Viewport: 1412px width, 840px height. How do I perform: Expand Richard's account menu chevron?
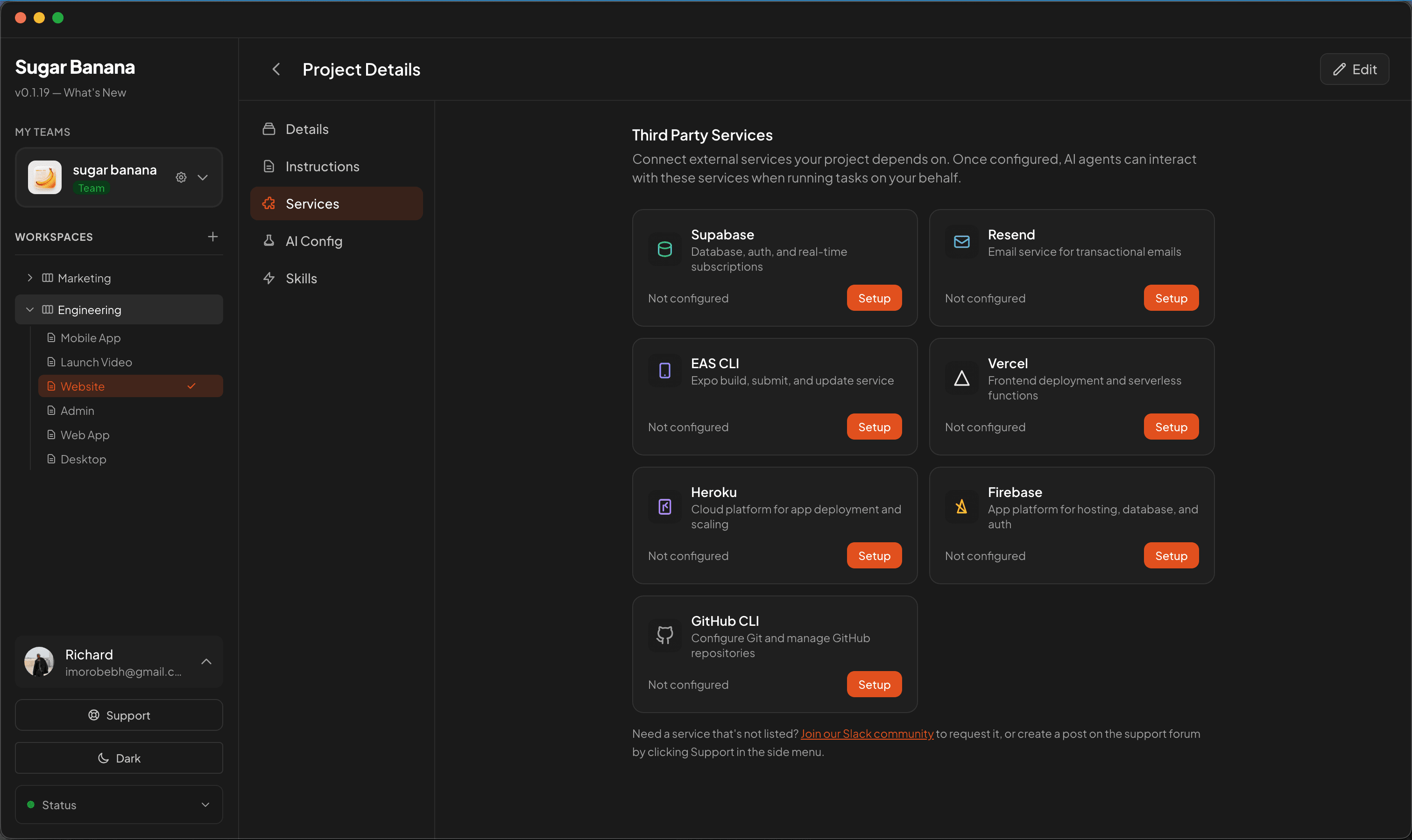pos(207,662)
